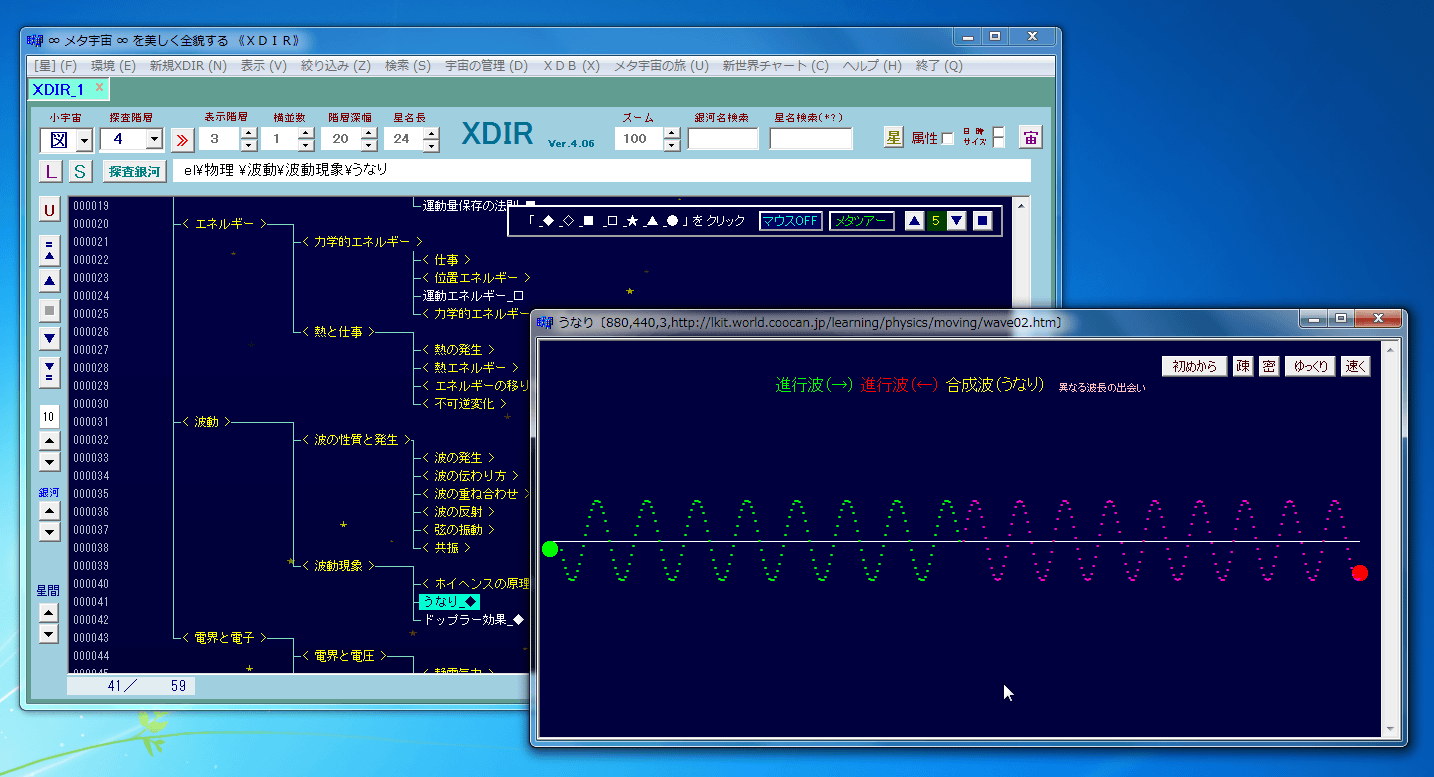Toggle the マウスOFF button

pyautogui.click(x=791, y=221)
